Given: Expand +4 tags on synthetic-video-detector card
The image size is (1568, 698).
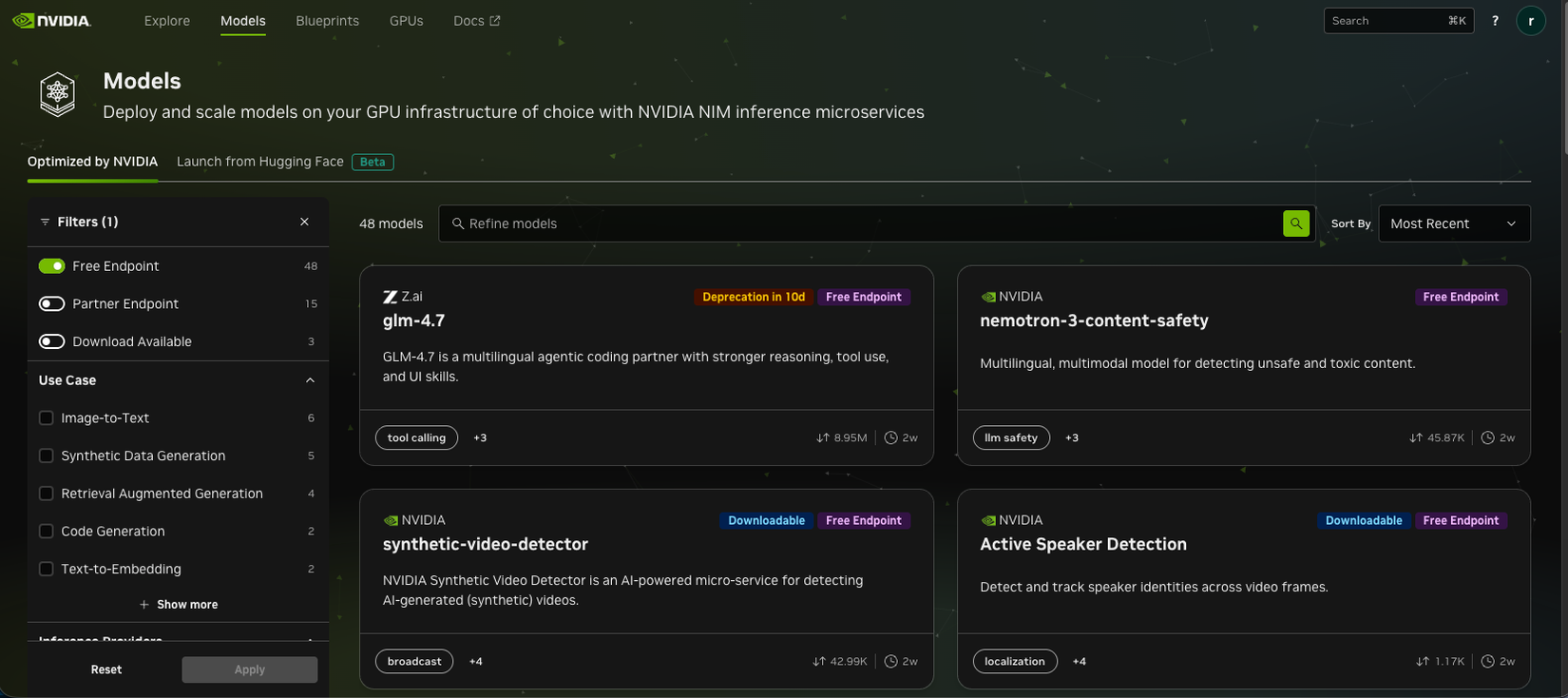Looking at the screenshot, I should (476, 661).
